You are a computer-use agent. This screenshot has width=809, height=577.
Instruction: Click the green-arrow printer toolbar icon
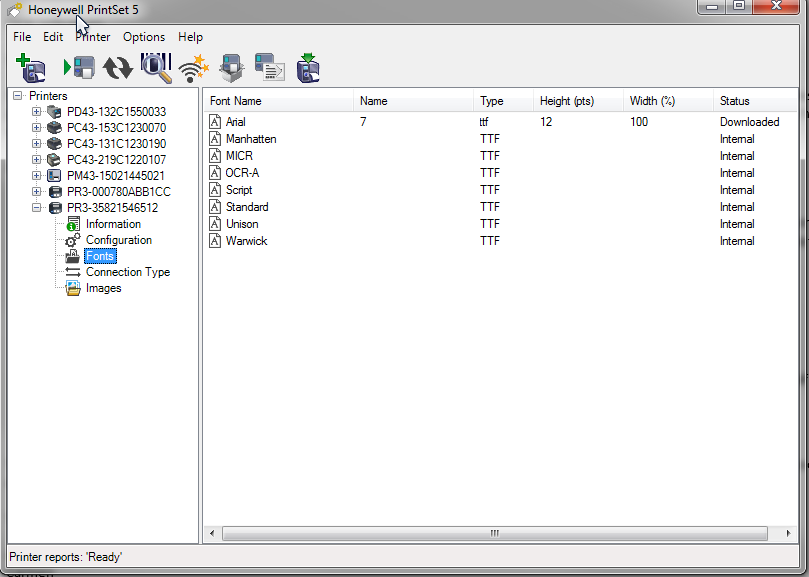[x=79, y=68]
